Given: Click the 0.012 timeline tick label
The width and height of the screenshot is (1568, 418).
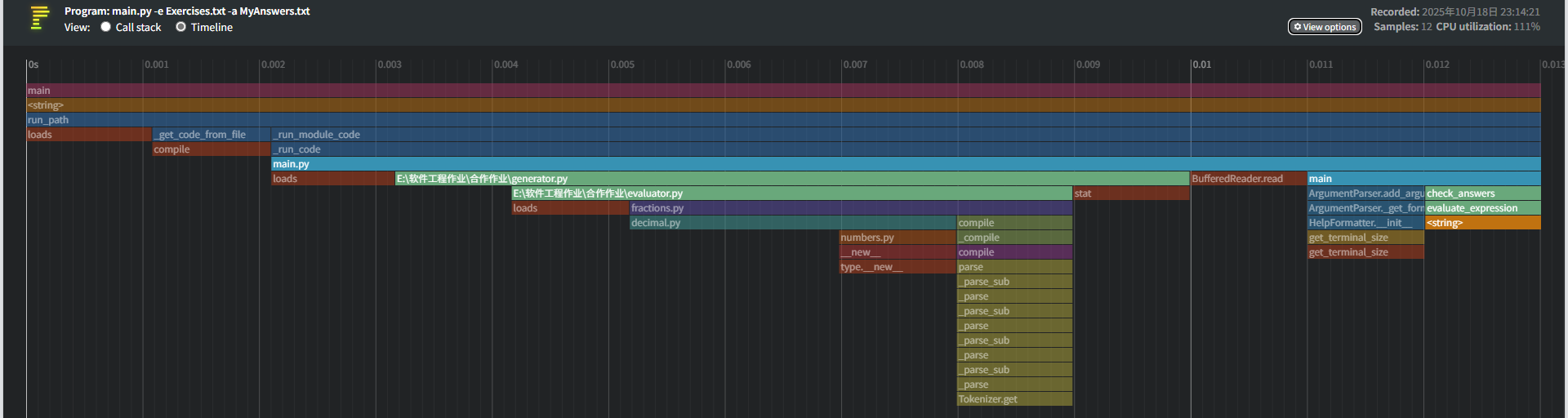Looking at the screenshot, I should tap(1437, 64).
